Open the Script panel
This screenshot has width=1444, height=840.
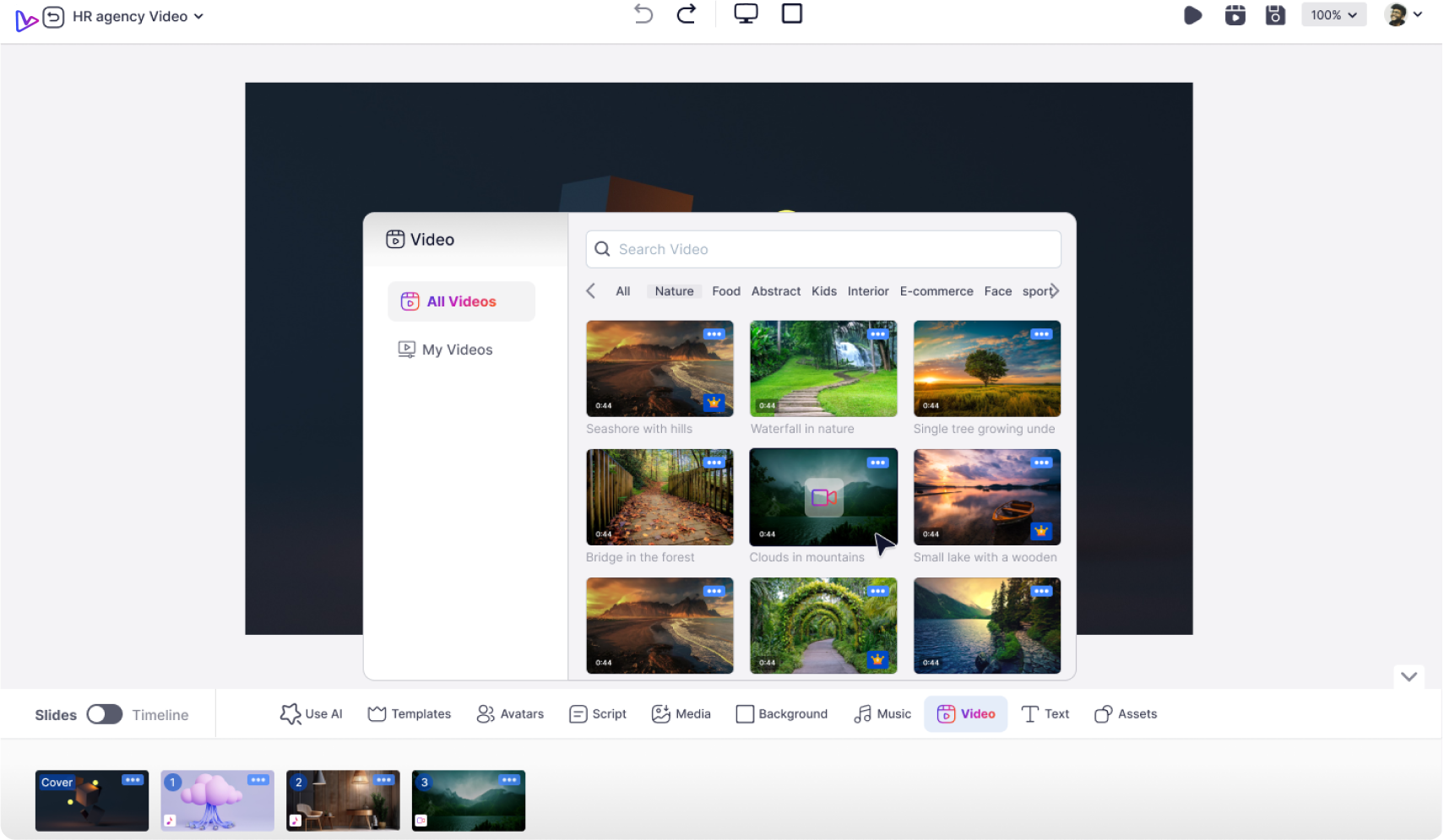coord(597,713)
